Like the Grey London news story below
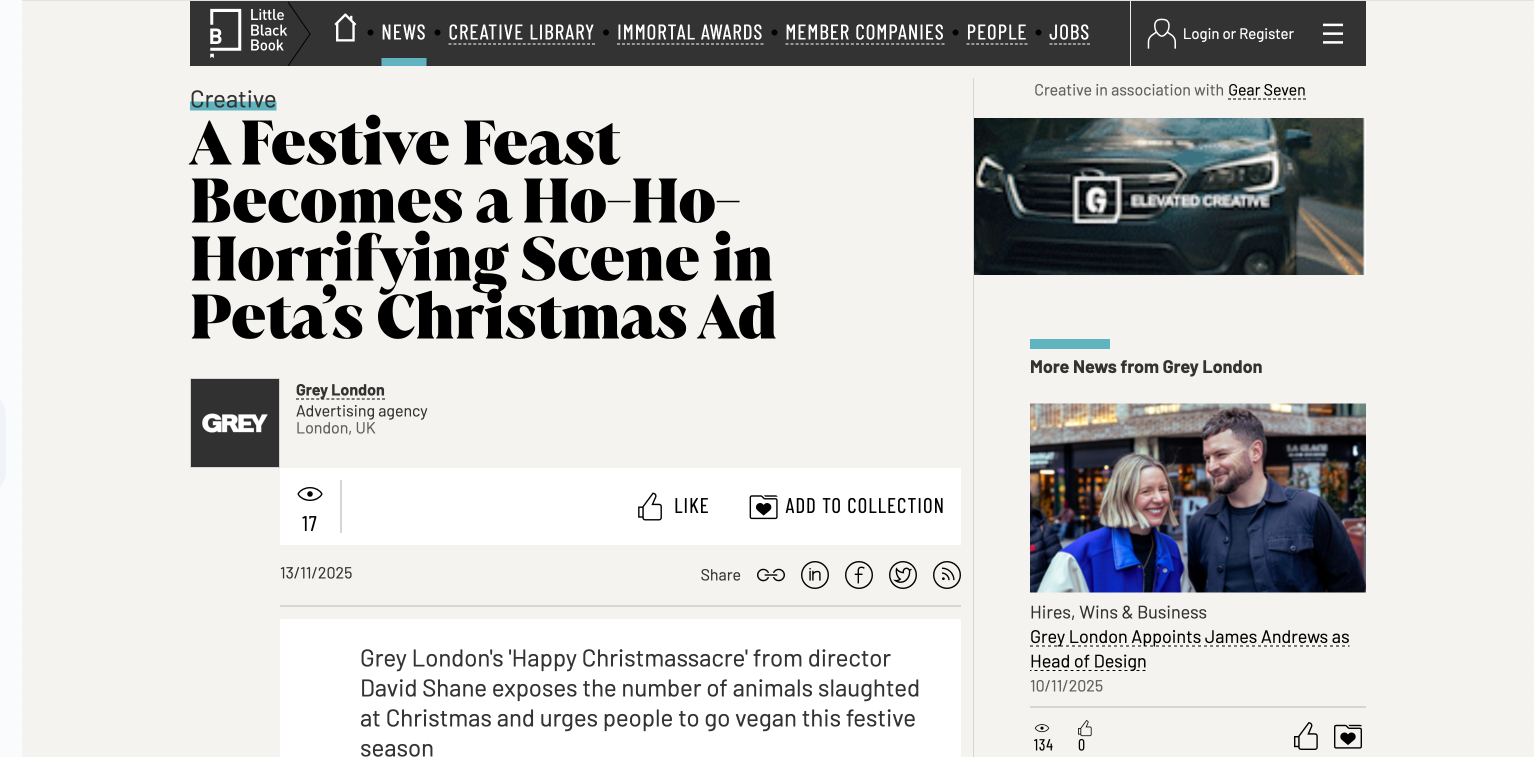Image resolution: width=1534 pixels, height=757 pixels. click(1305, 736)
